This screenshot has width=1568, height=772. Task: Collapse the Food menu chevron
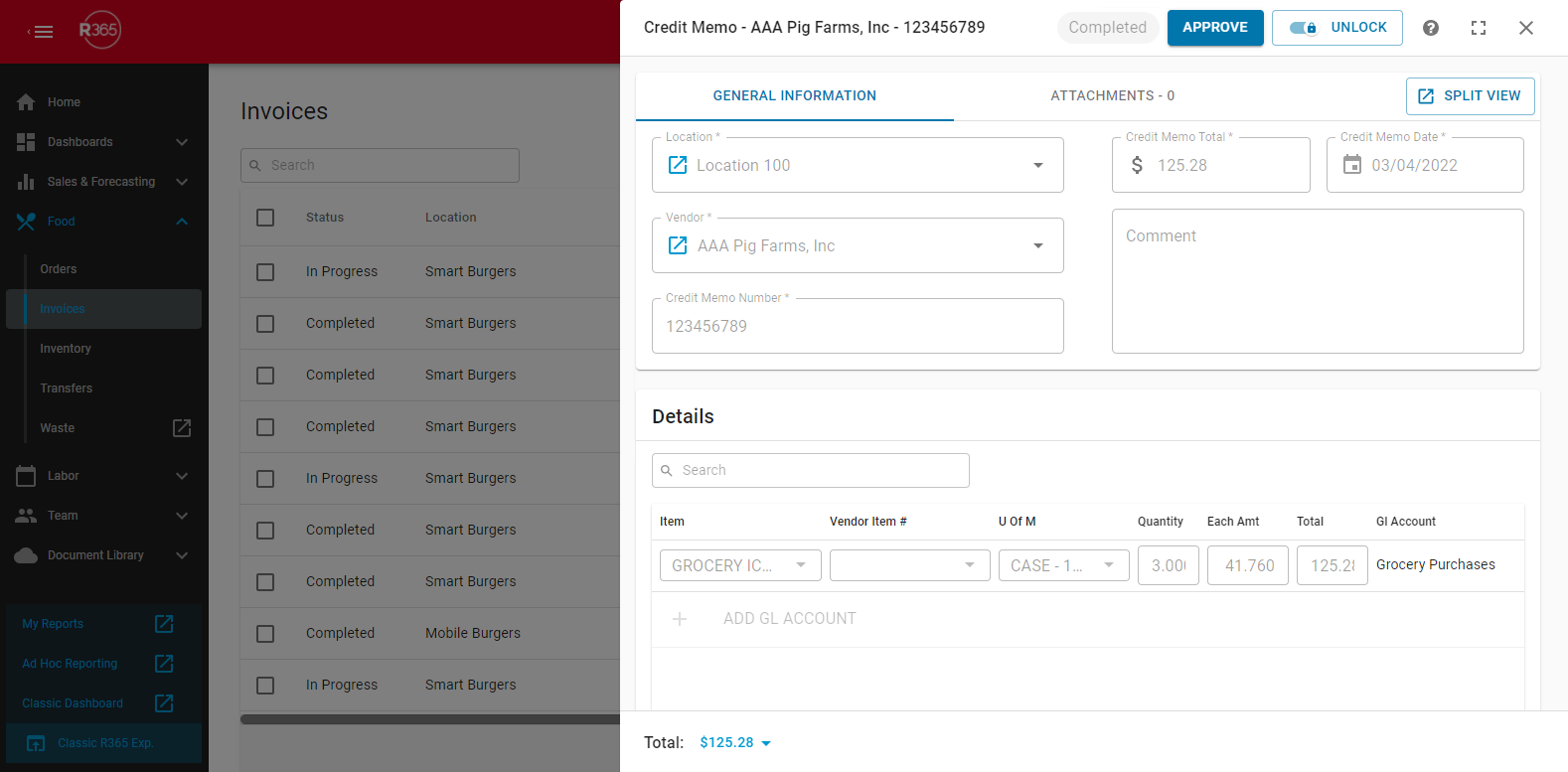coord(182,222)
